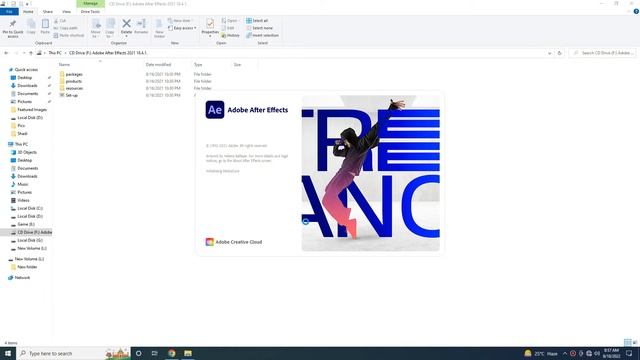Select Local Disk (C:) in navigation pane
640x360 pixels.
click(30, 209)
